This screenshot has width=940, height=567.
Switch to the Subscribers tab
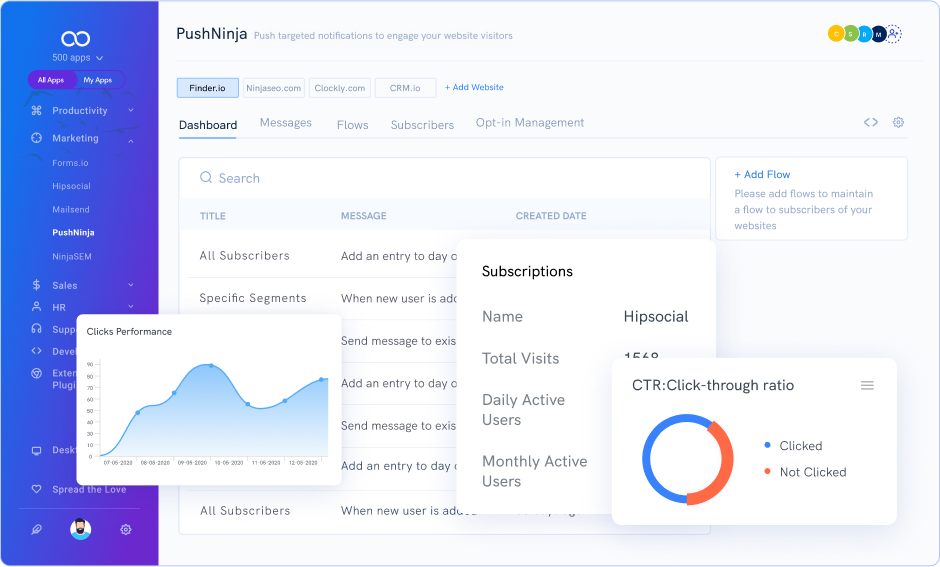422,125
